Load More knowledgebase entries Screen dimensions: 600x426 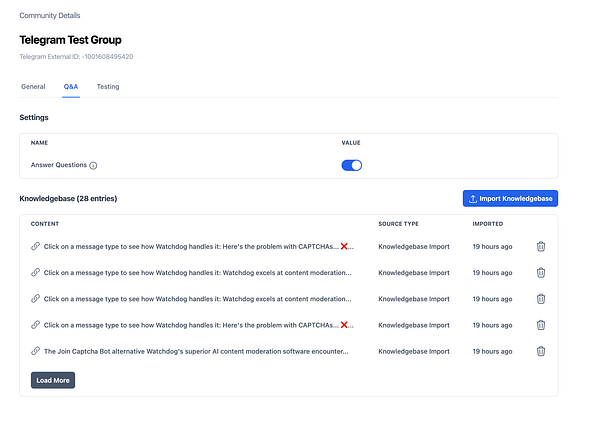(x=53, y=380)
